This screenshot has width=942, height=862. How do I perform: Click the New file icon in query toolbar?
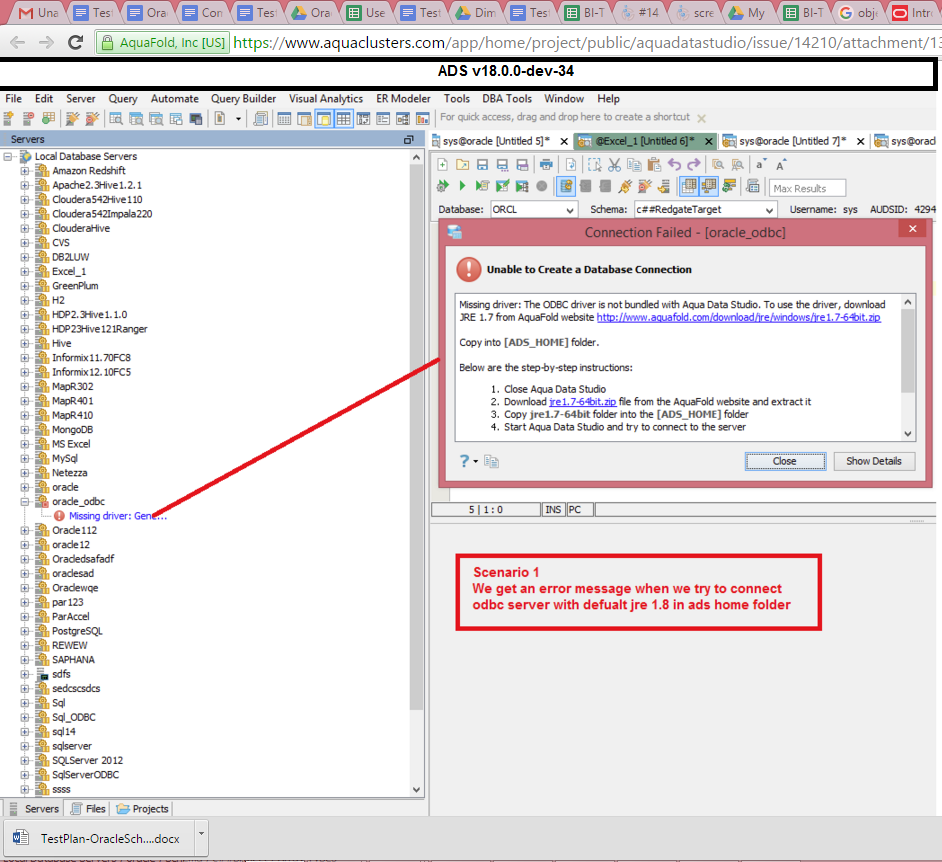[x=443, y=165]
